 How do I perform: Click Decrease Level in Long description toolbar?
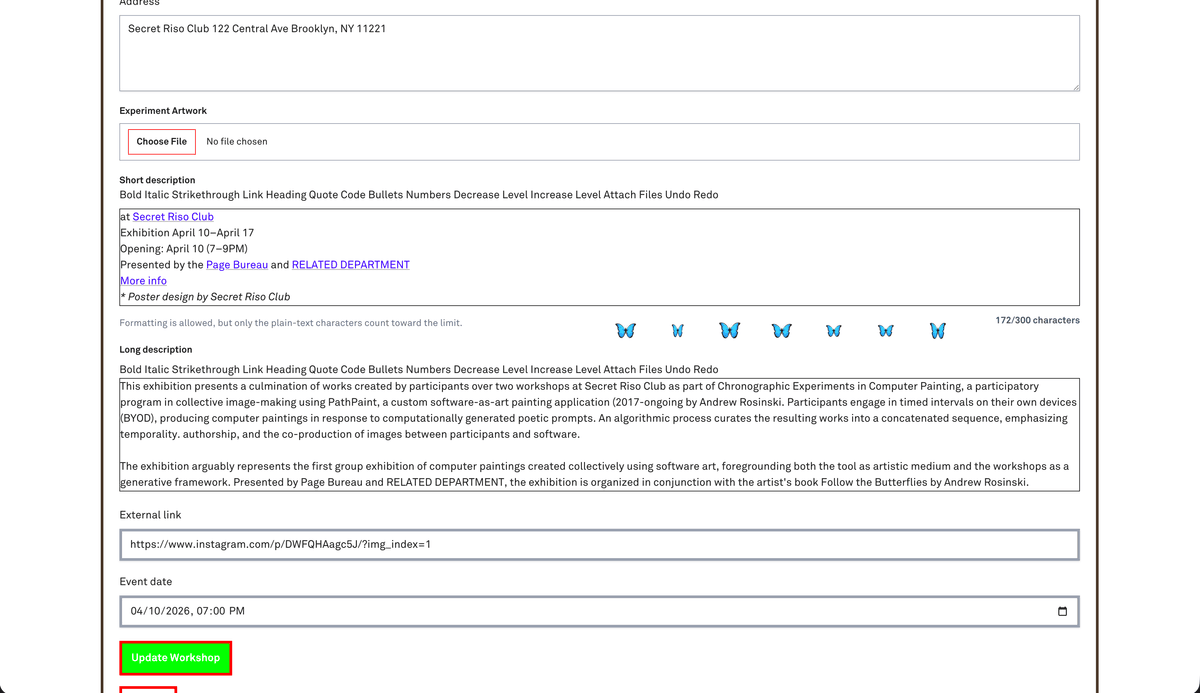[490, 370]
